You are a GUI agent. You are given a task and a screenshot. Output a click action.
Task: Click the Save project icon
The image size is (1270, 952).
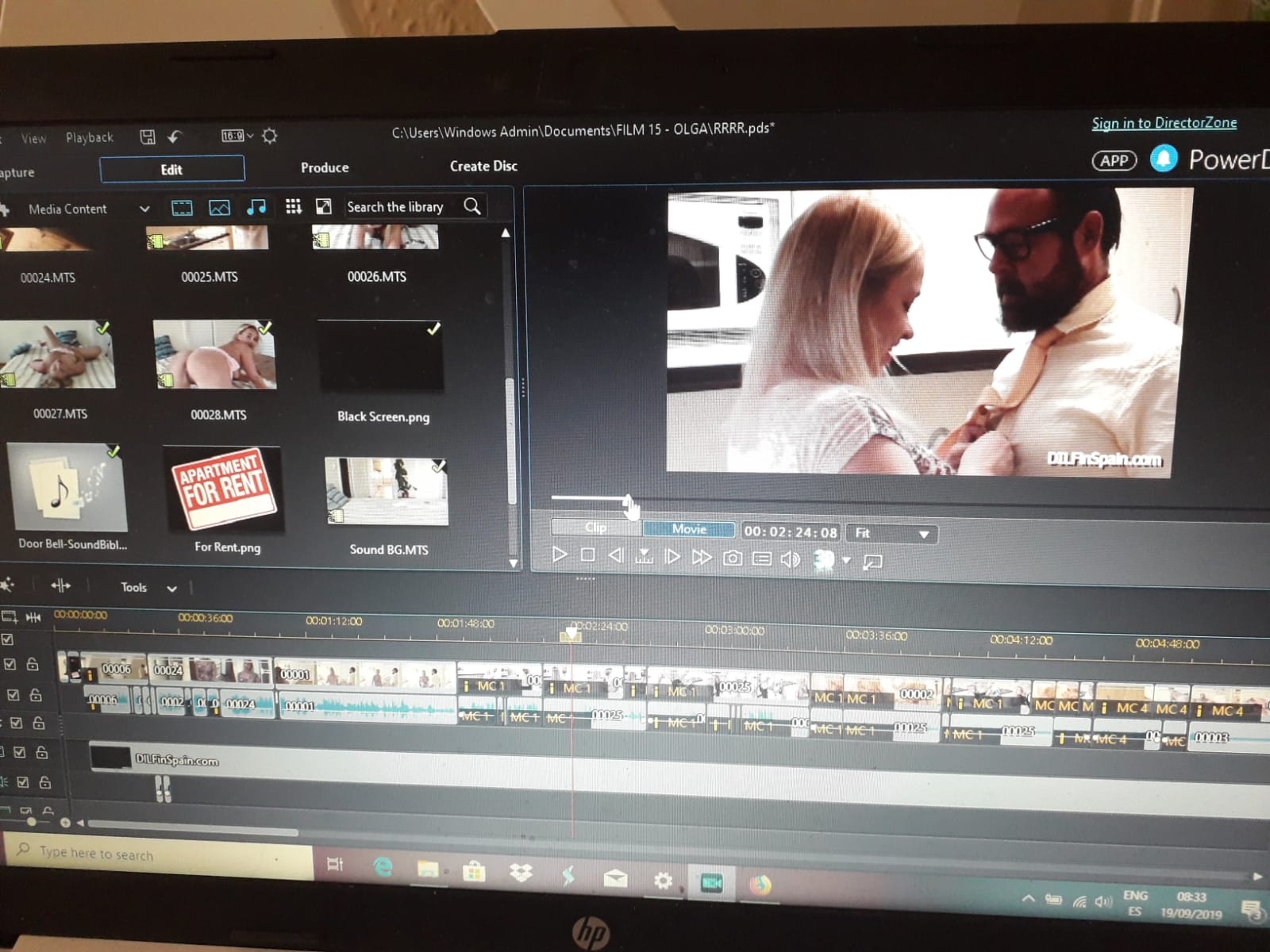click(148, 136)
